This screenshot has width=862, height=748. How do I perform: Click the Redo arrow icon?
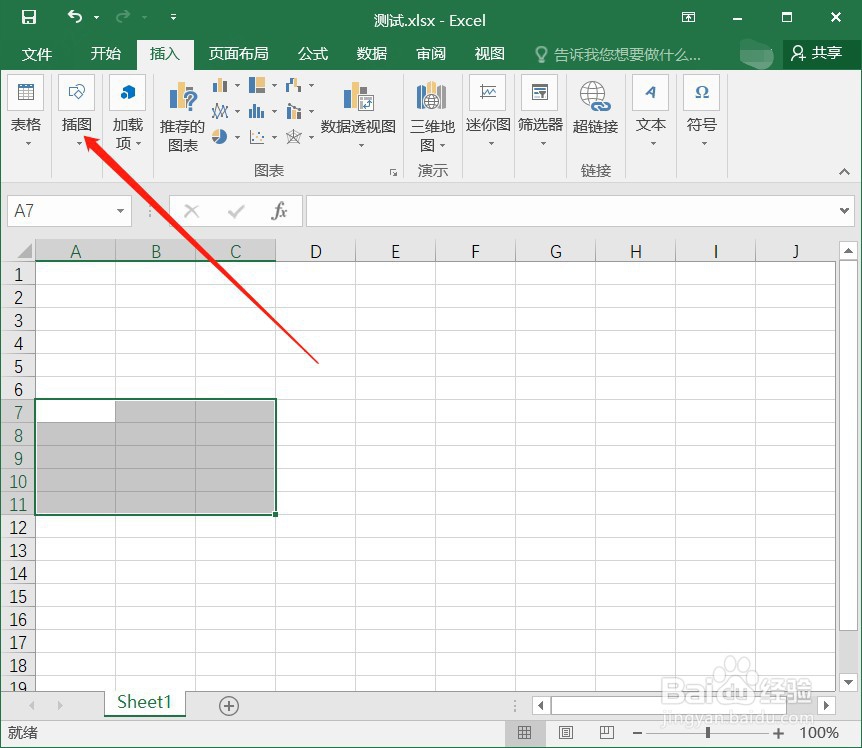[123, 17]
